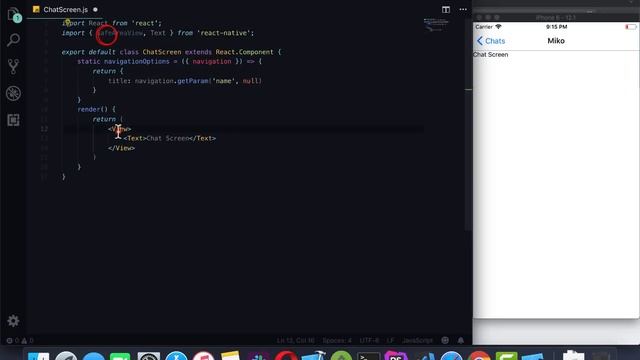Go back to Chats in the simulator
Image resolution: width=640 pixels, height=360 pixels.
point(491,41)
